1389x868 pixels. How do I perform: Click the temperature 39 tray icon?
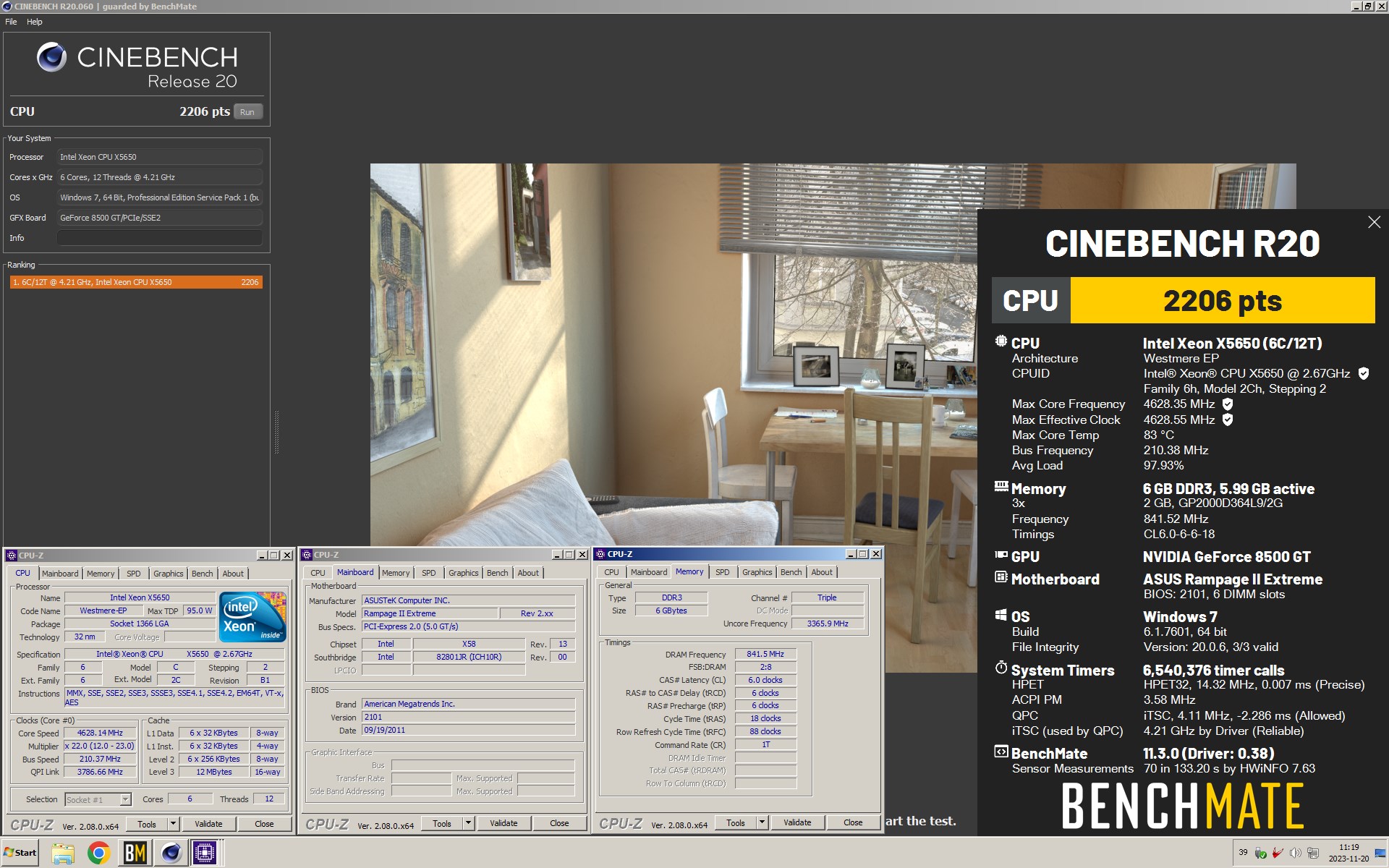click(1243, 853)
